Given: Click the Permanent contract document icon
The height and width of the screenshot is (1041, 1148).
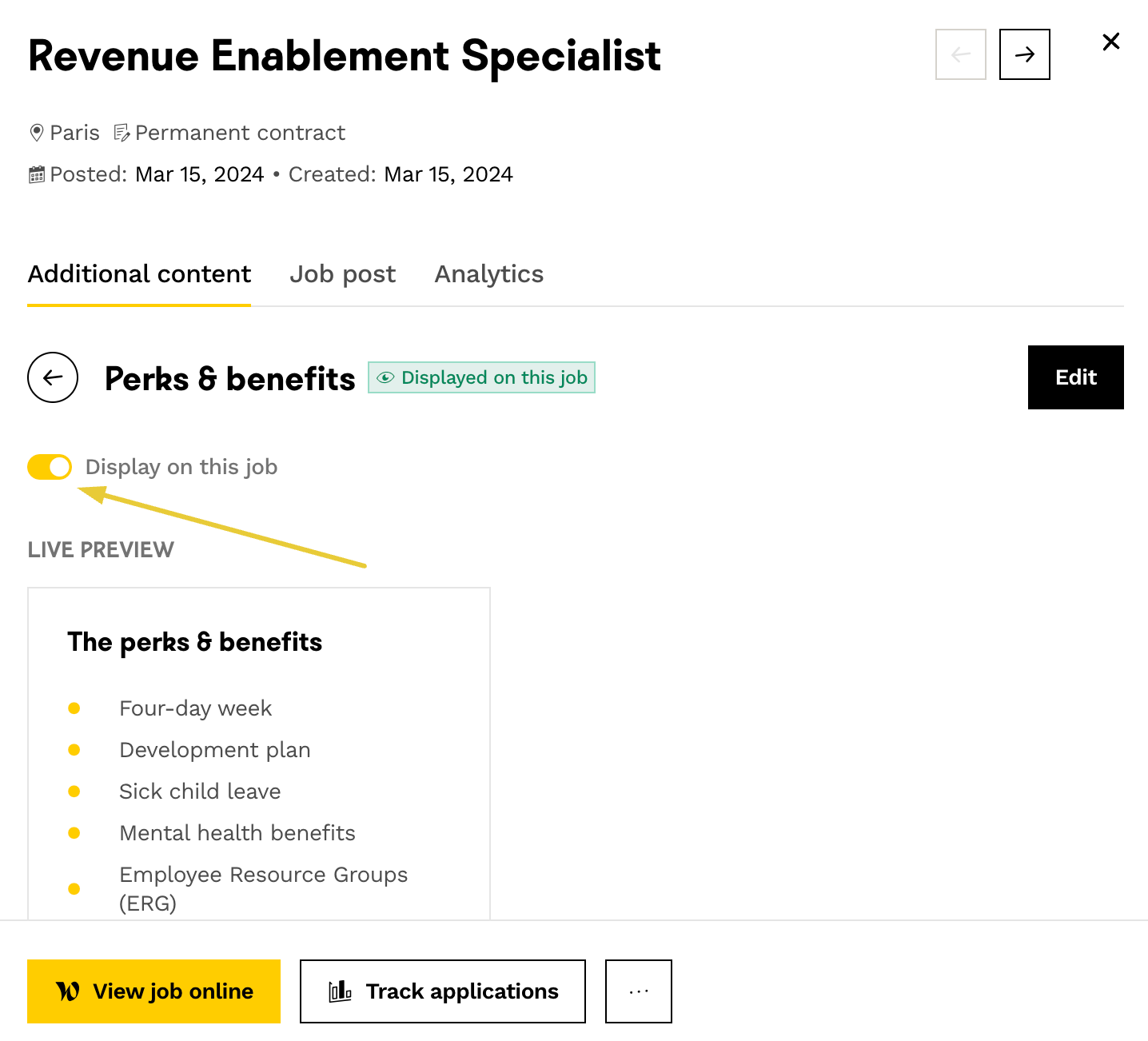Looking at the screenshot, I should 122,133.
